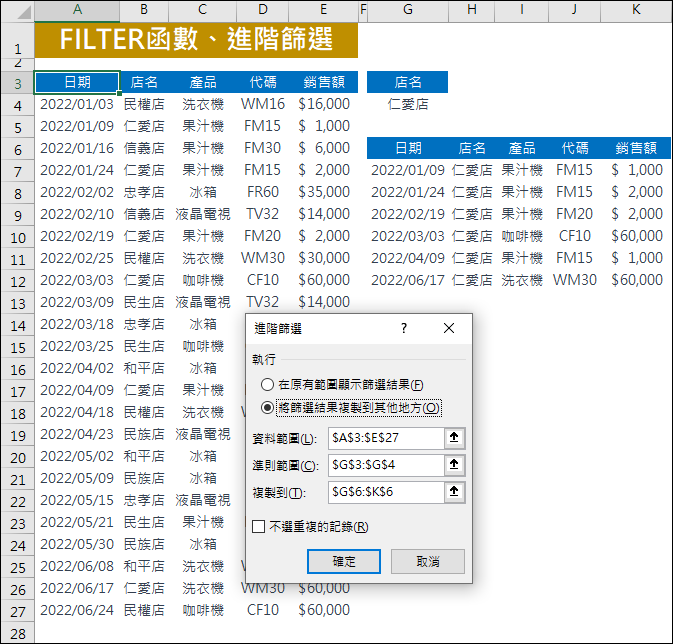Select column A header
The width and height of the screenshot is (673, 644).
click(77, 10)
